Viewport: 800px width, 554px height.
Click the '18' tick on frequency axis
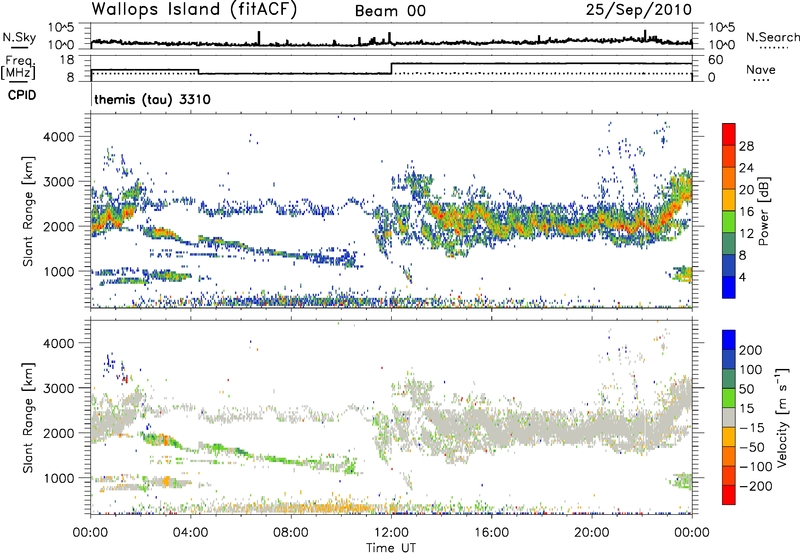[x=66, y=60]
